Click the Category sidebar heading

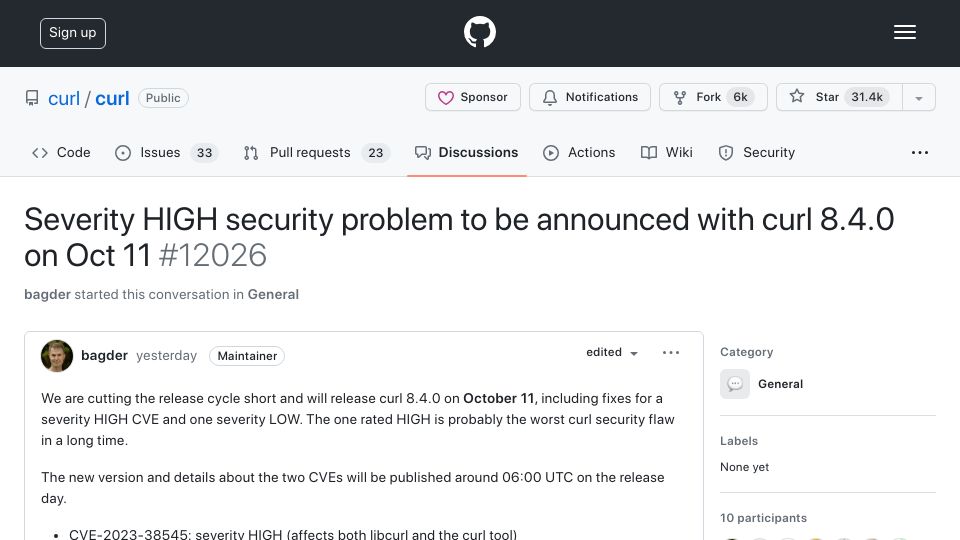(746, 352)
